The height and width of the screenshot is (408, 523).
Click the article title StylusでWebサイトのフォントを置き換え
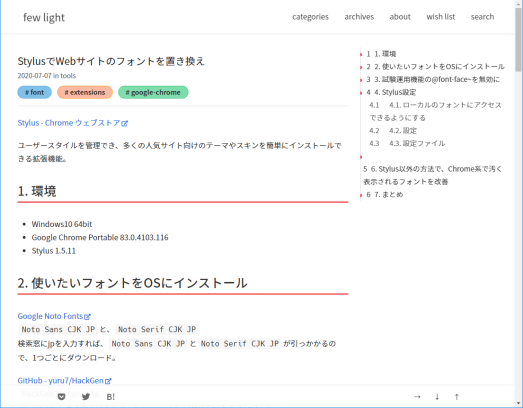pyautogui.click(x=111, y=61)
